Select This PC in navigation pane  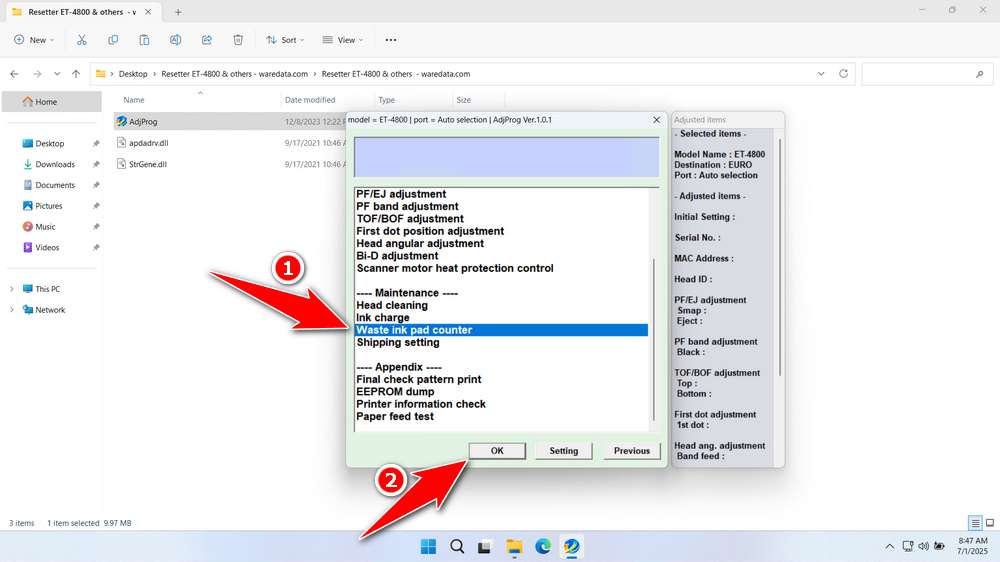pyautogui.click(x=47, y=289)
